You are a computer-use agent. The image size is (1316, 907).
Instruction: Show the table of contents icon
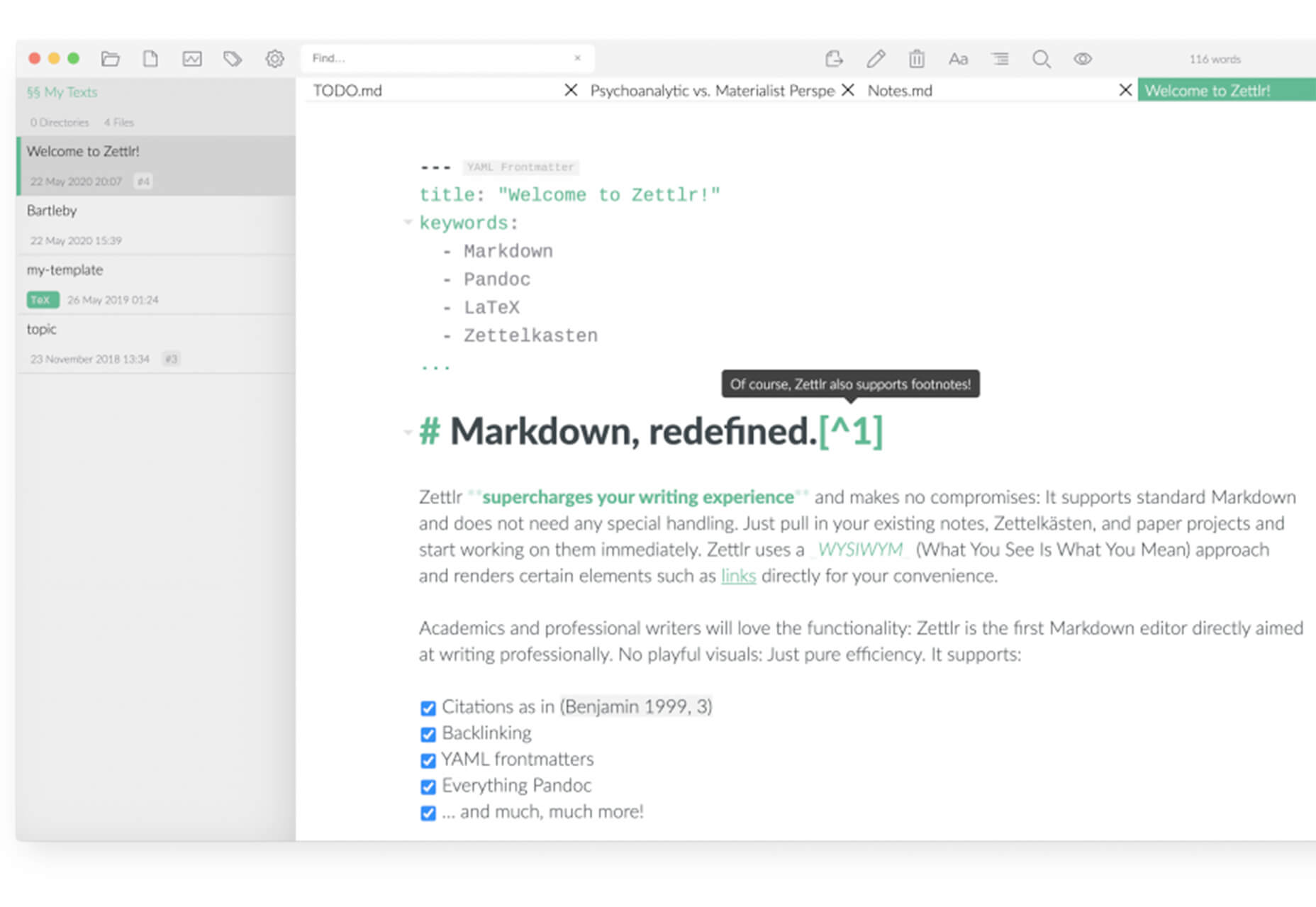click(1000, 59)
